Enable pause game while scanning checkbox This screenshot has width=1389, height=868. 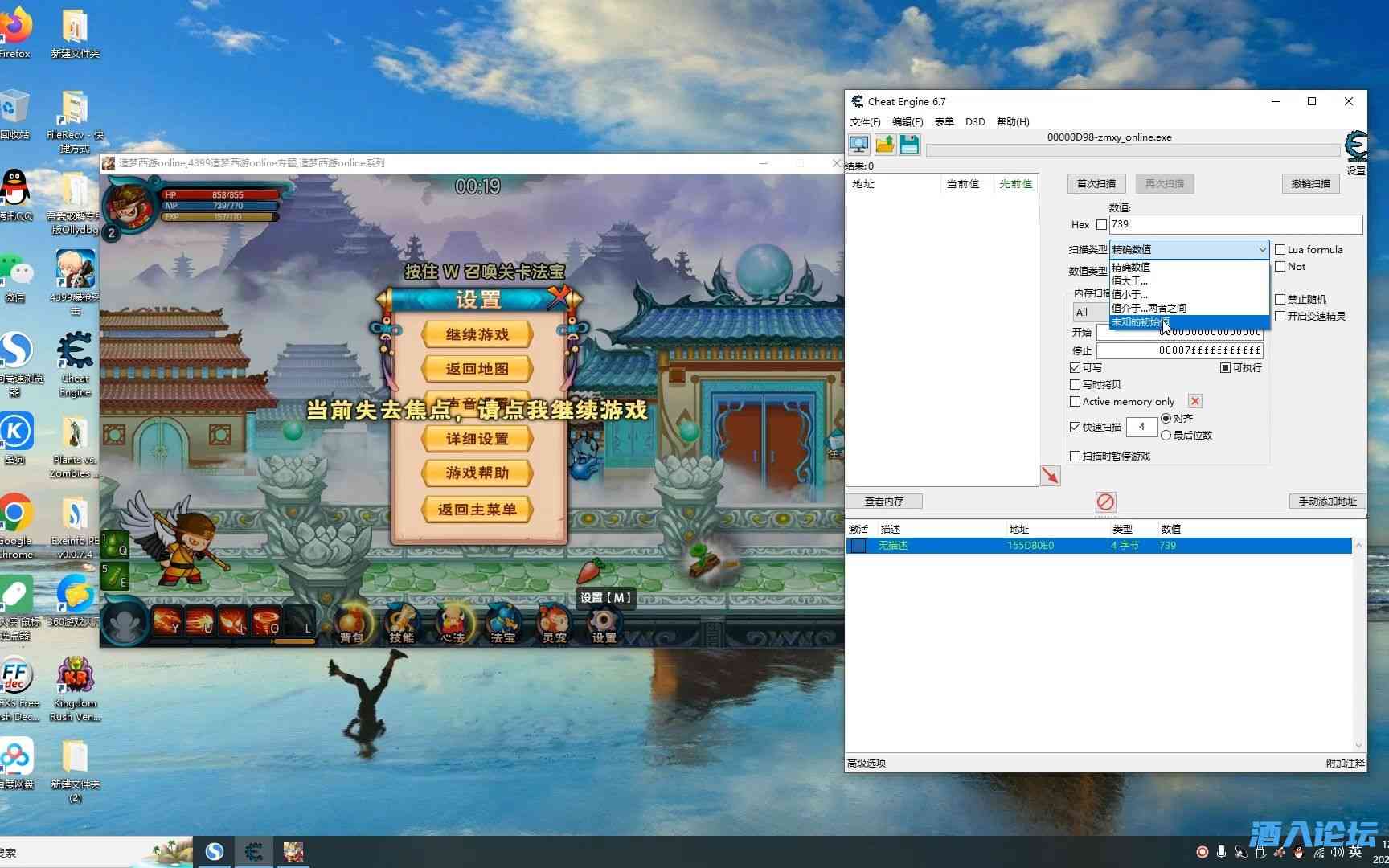pyautogui.click(x=1075, y=457)
